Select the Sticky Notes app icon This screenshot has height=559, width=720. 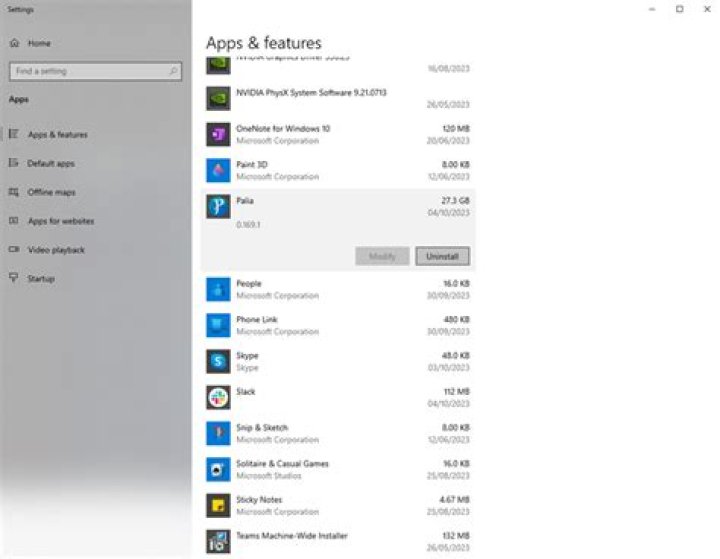(218, 505)
